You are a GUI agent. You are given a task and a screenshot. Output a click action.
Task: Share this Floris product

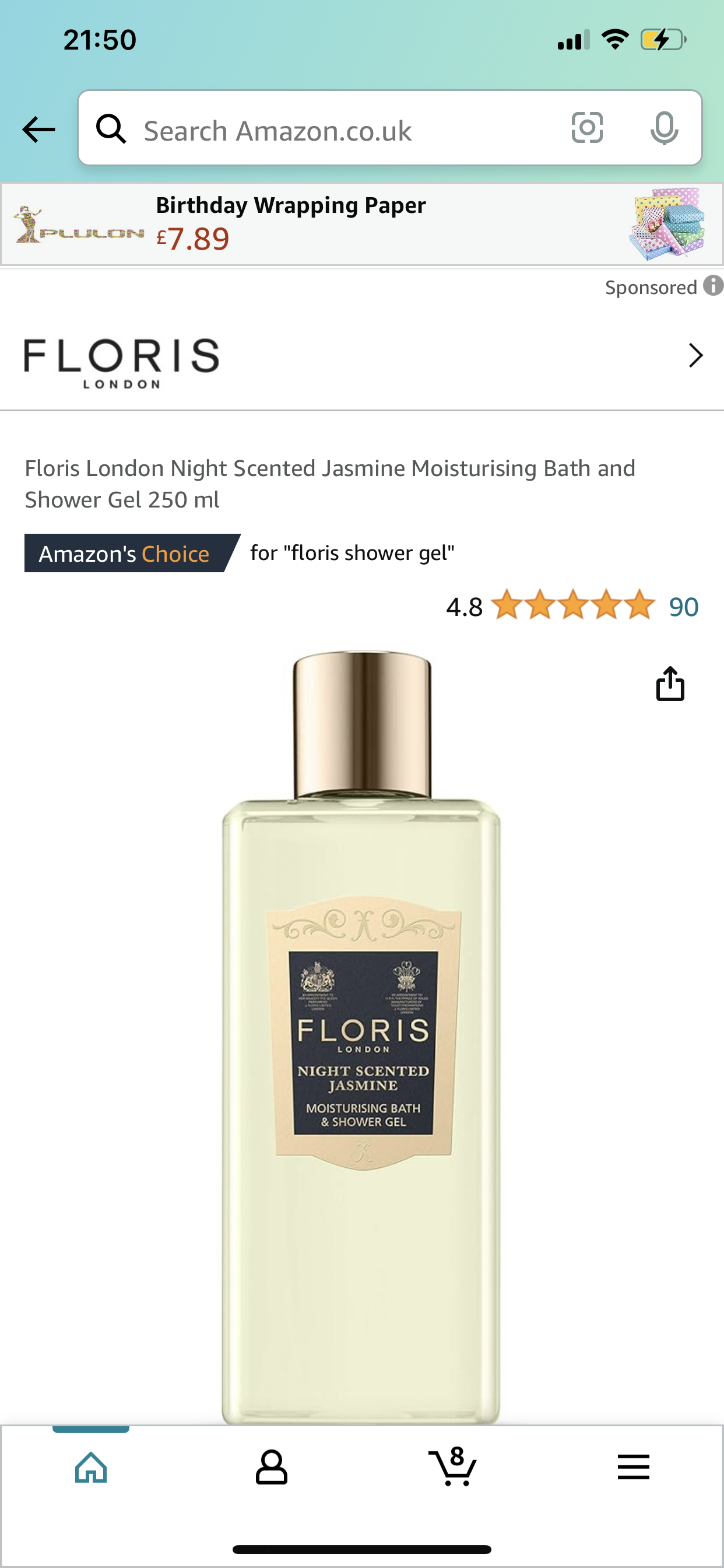pos(670,684)
